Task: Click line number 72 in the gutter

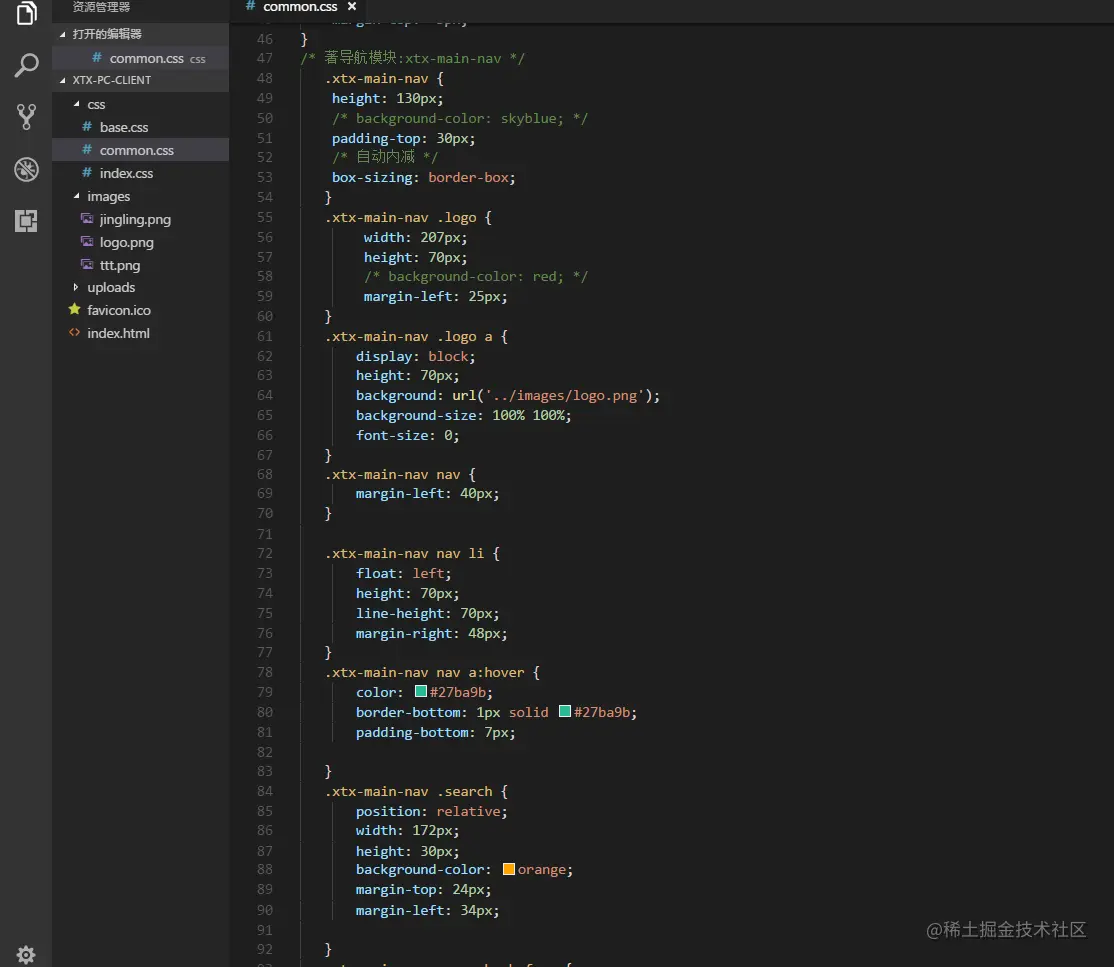Action: tap(264, 553)
